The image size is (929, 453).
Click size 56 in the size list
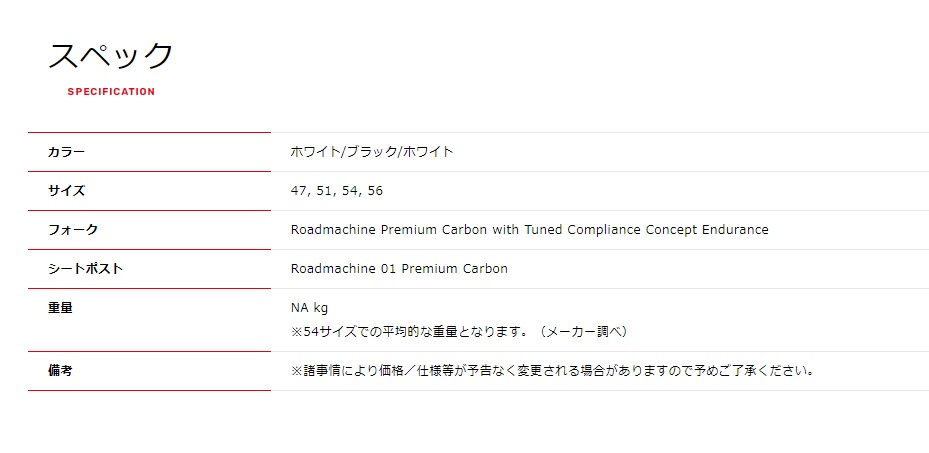tap(375, 191)
